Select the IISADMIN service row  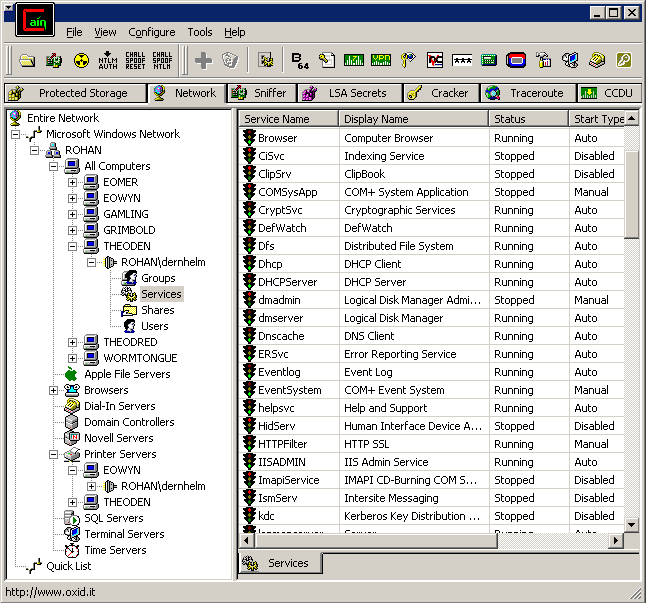point(431,462)
